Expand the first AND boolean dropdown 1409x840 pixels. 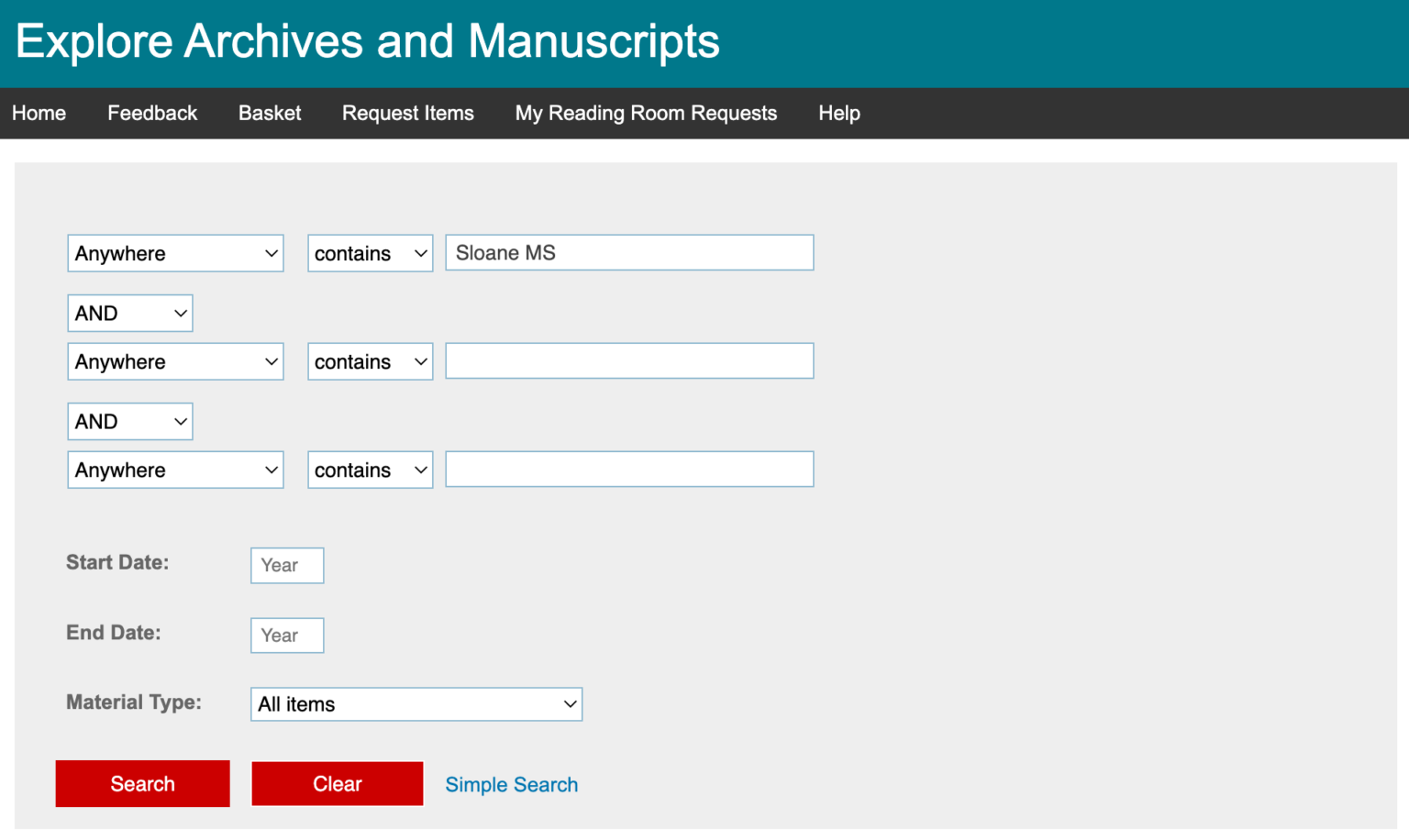(129, 313)
